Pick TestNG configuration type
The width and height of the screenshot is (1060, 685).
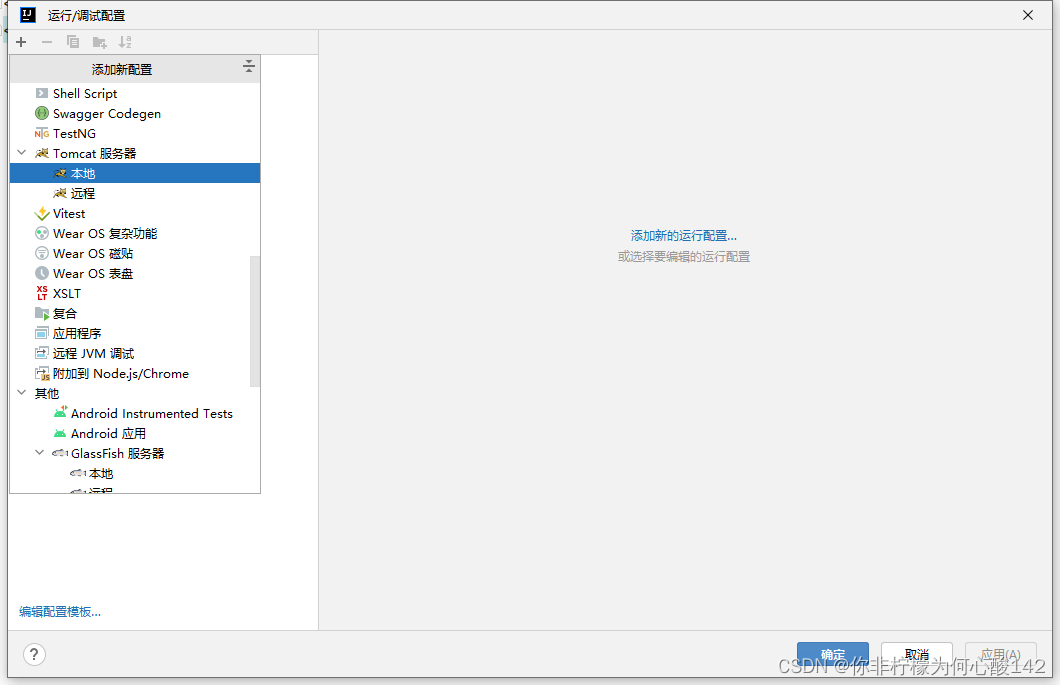135,133
